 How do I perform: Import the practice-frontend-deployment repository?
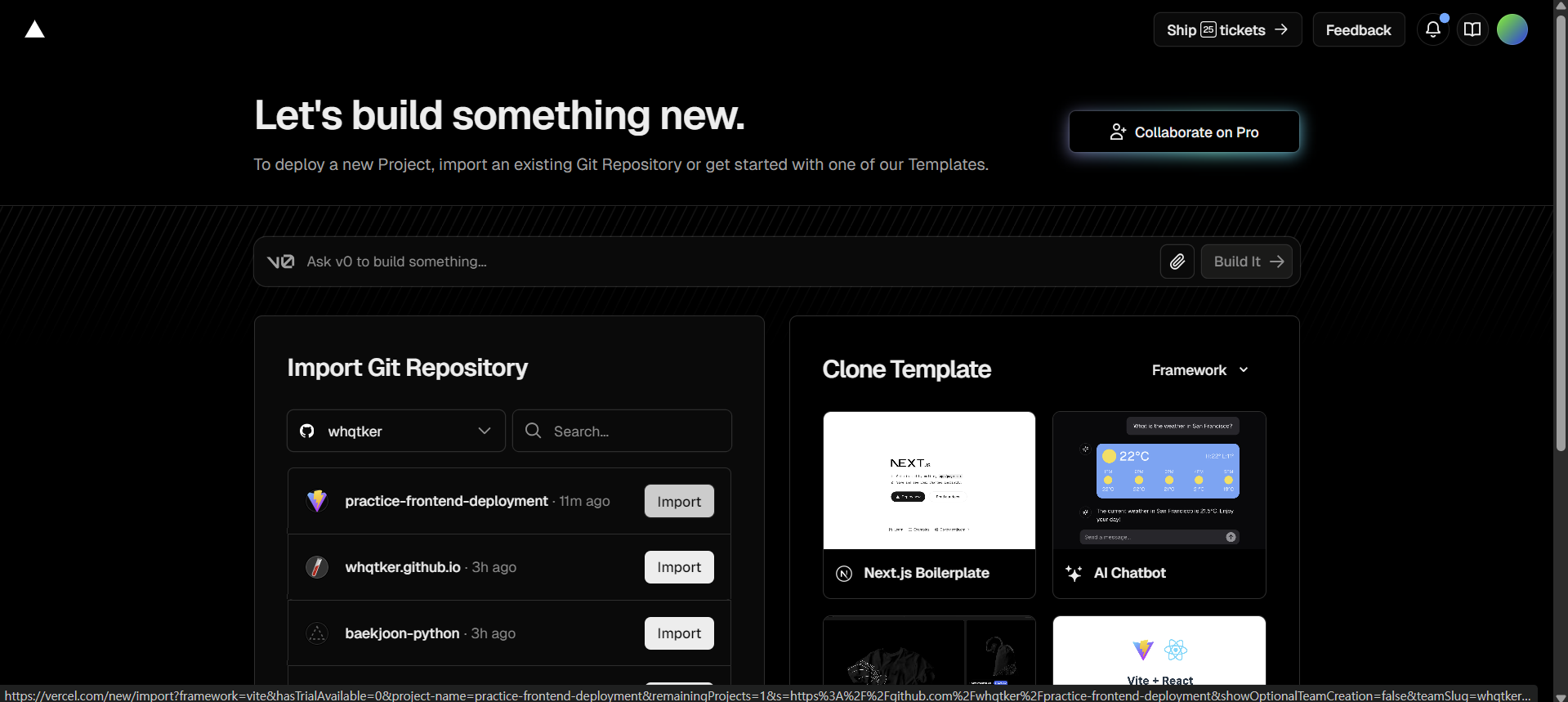coord(679,501)
